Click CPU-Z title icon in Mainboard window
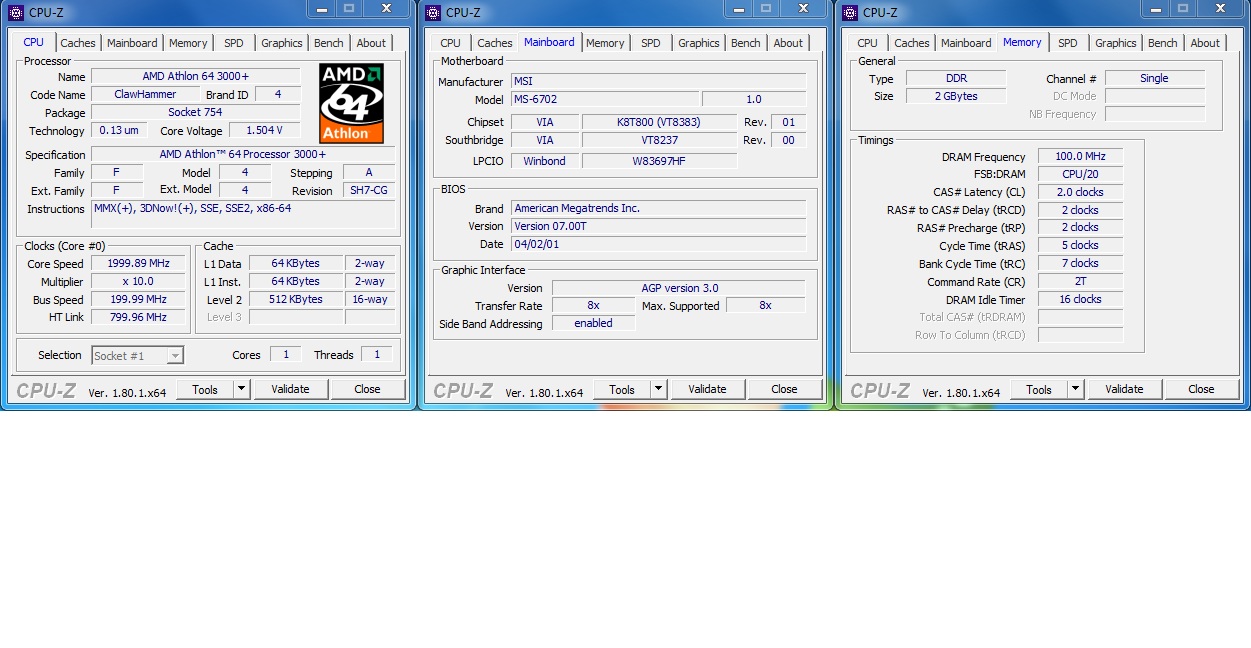This screenshot has height=648, width=1251. tap(432, 12)
